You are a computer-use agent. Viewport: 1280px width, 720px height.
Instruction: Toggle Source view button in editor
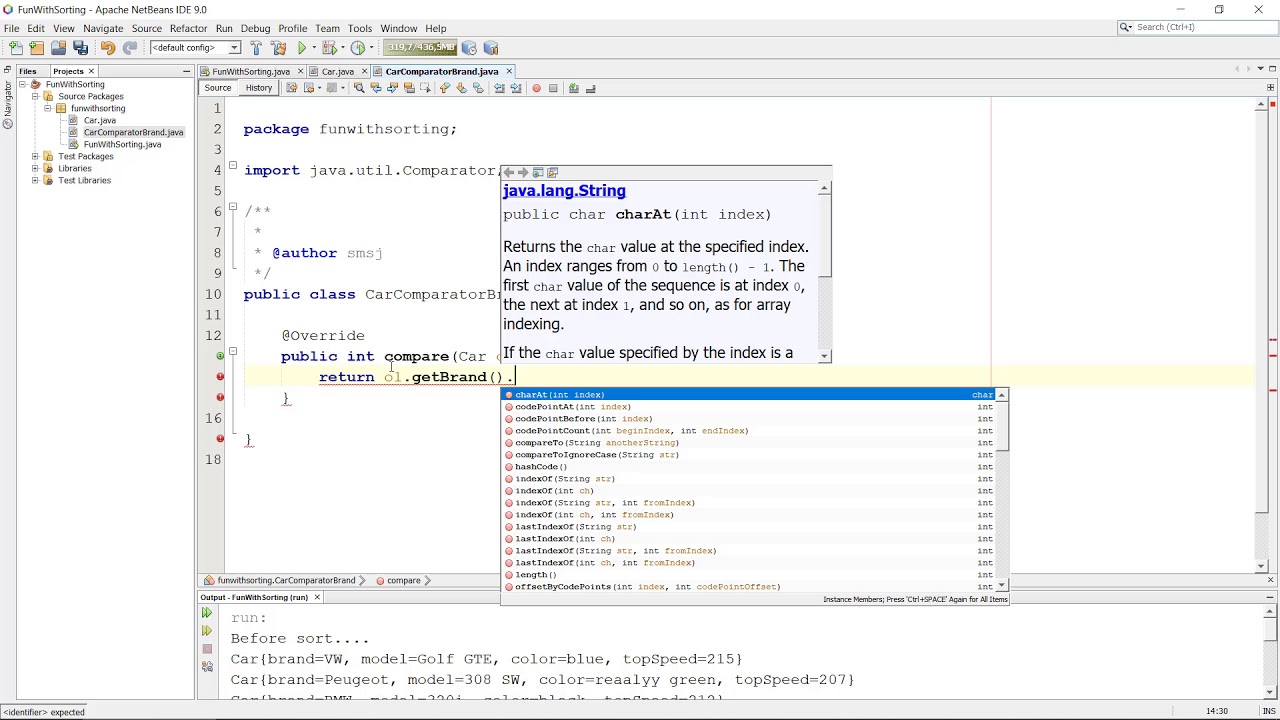pyautogui.click(x=218, y=88)
